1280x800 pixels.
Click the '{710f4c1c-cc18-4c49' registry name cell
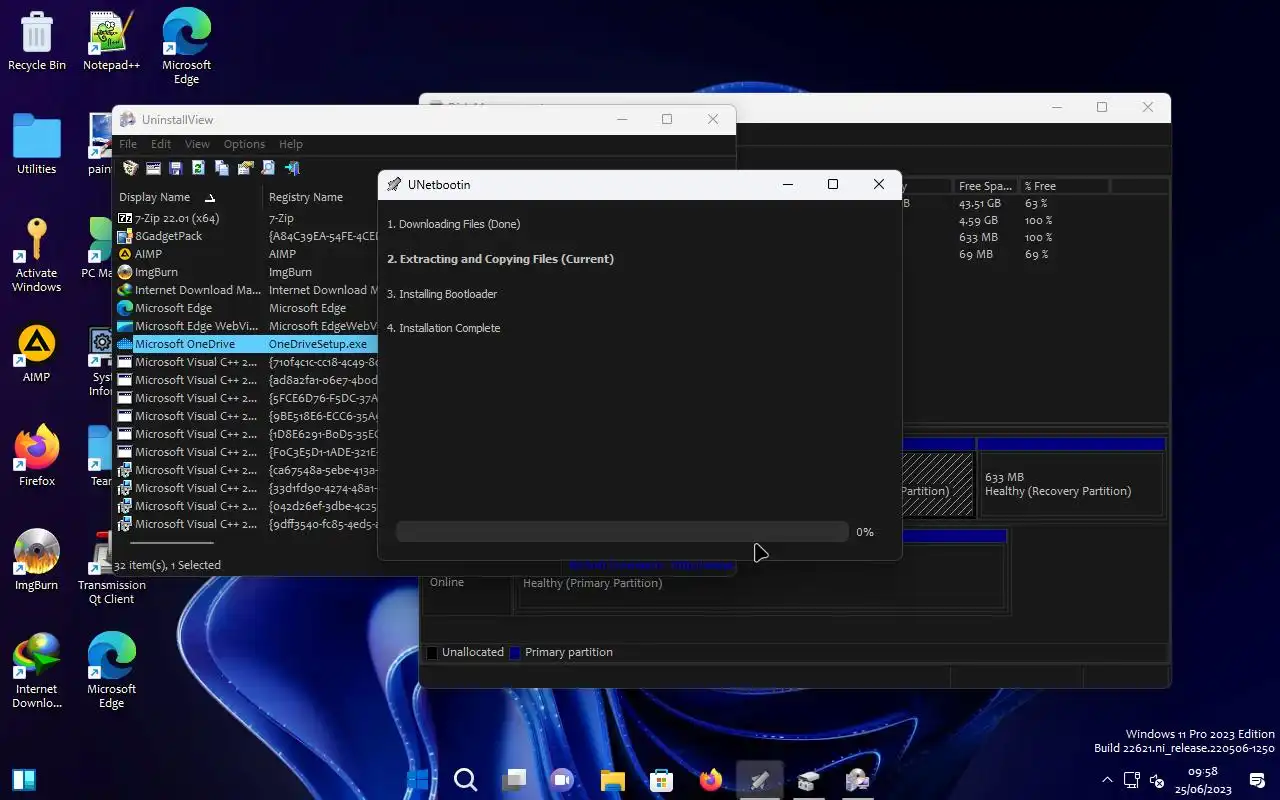coord(323,362)
